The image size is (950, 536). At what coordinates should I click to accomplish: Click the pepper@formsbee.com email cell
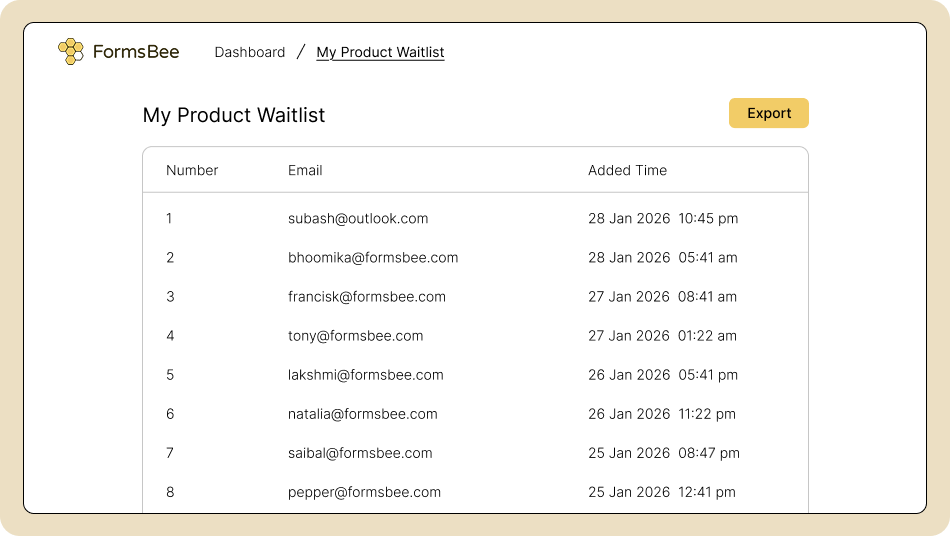click(x=364, y=492)
